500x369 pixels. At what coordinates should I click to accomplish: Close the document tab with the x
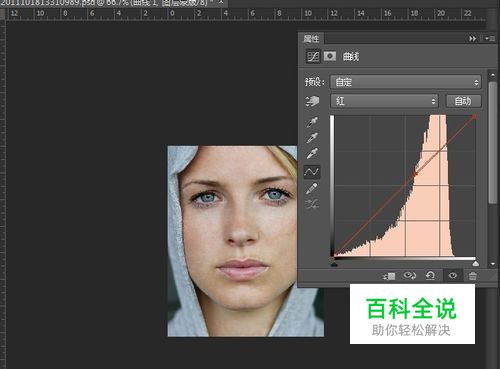tap(221, 2)
